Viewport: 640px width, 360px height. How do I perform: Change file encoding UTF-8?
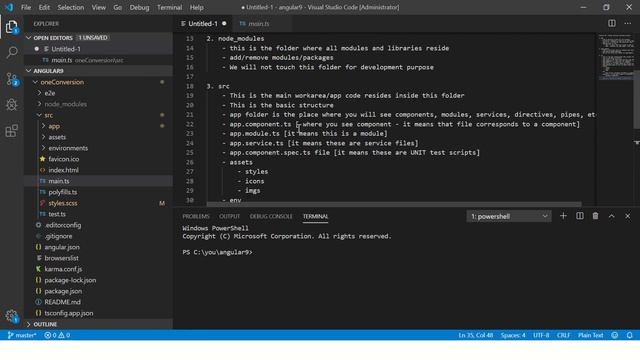541,335
